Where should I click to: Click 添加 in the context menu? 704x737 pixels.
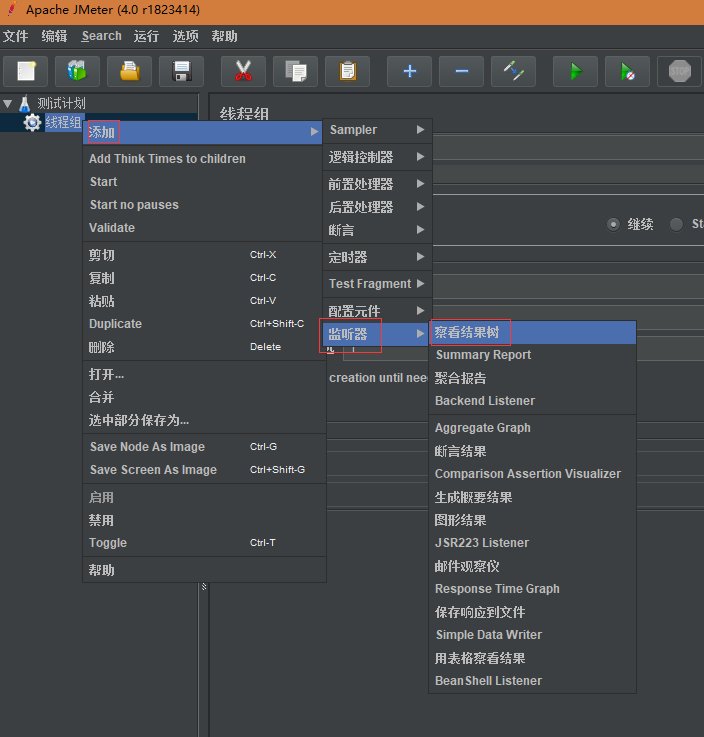[x=203, y=132]
